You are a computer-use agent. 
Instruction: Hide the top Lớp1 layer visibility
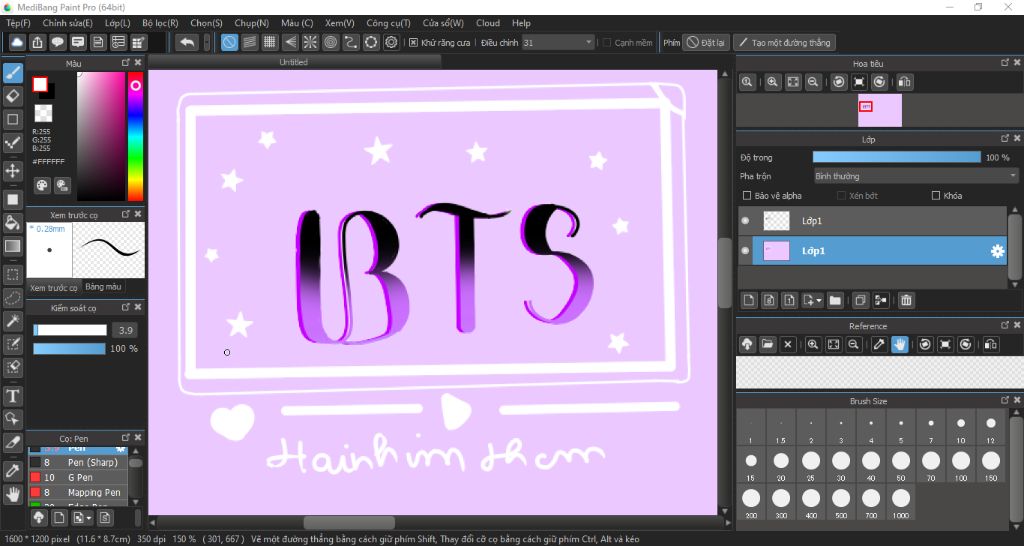pos(745,221)
